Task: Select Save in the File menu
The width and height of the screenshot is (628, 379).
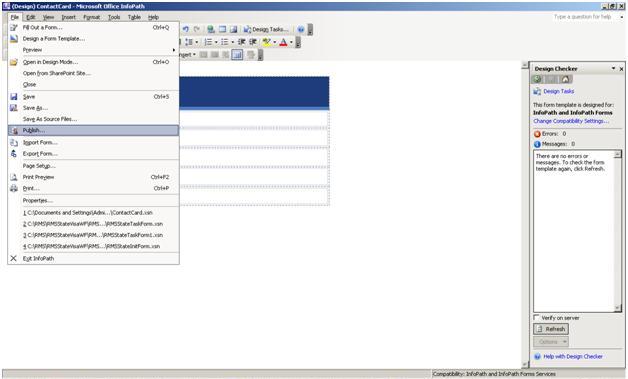Action: coord(93,97)
